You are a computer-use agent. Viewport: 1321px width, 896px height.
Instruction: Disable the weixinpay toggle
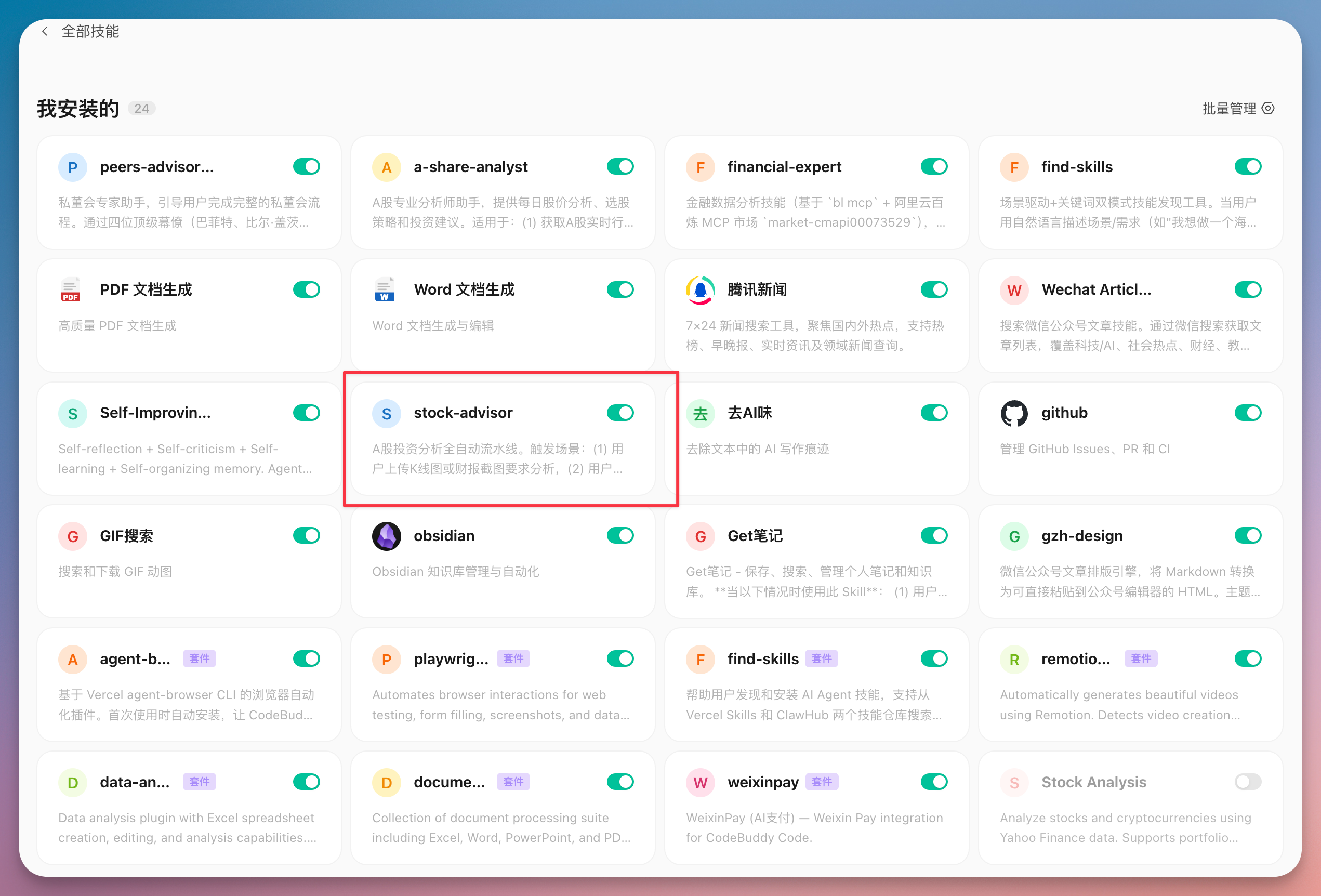(x=934, y=782)
